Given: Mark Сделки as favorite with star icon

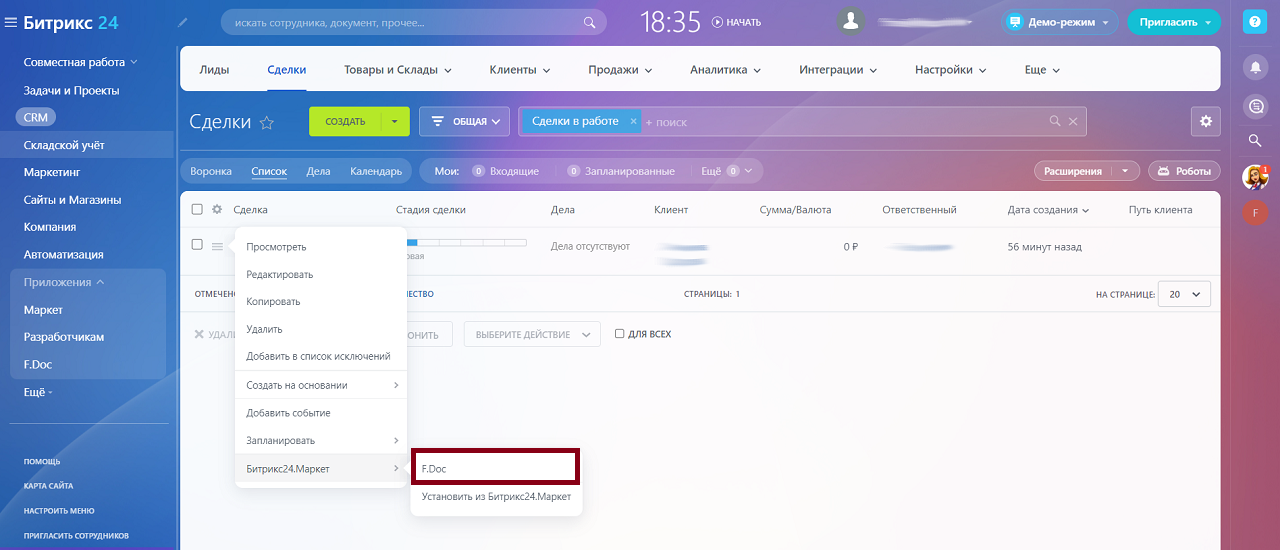Looking at the screenshot, I should [267, 122].
